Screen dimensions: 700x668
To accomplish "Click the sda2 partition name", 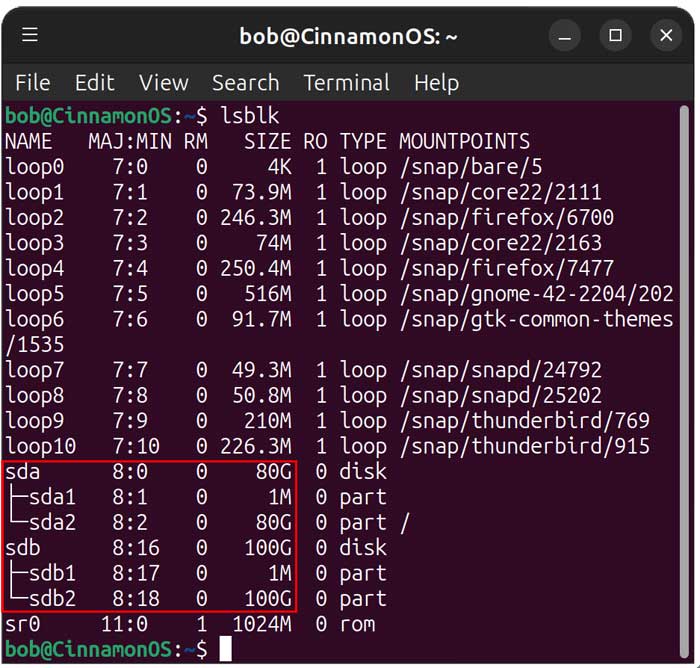I will click(52, 523).
